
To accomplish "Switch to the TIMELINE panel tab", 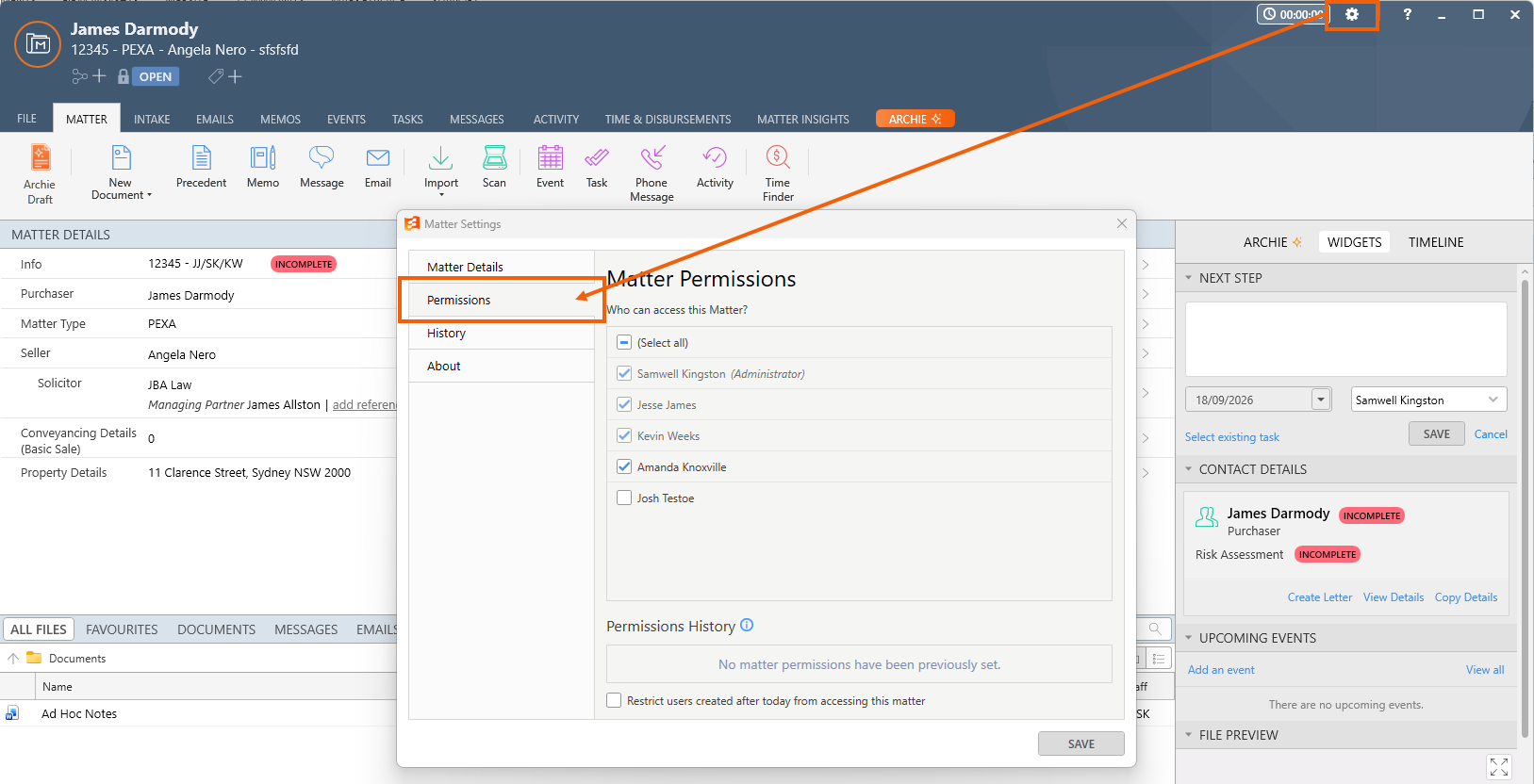I will coord(1436,242).
